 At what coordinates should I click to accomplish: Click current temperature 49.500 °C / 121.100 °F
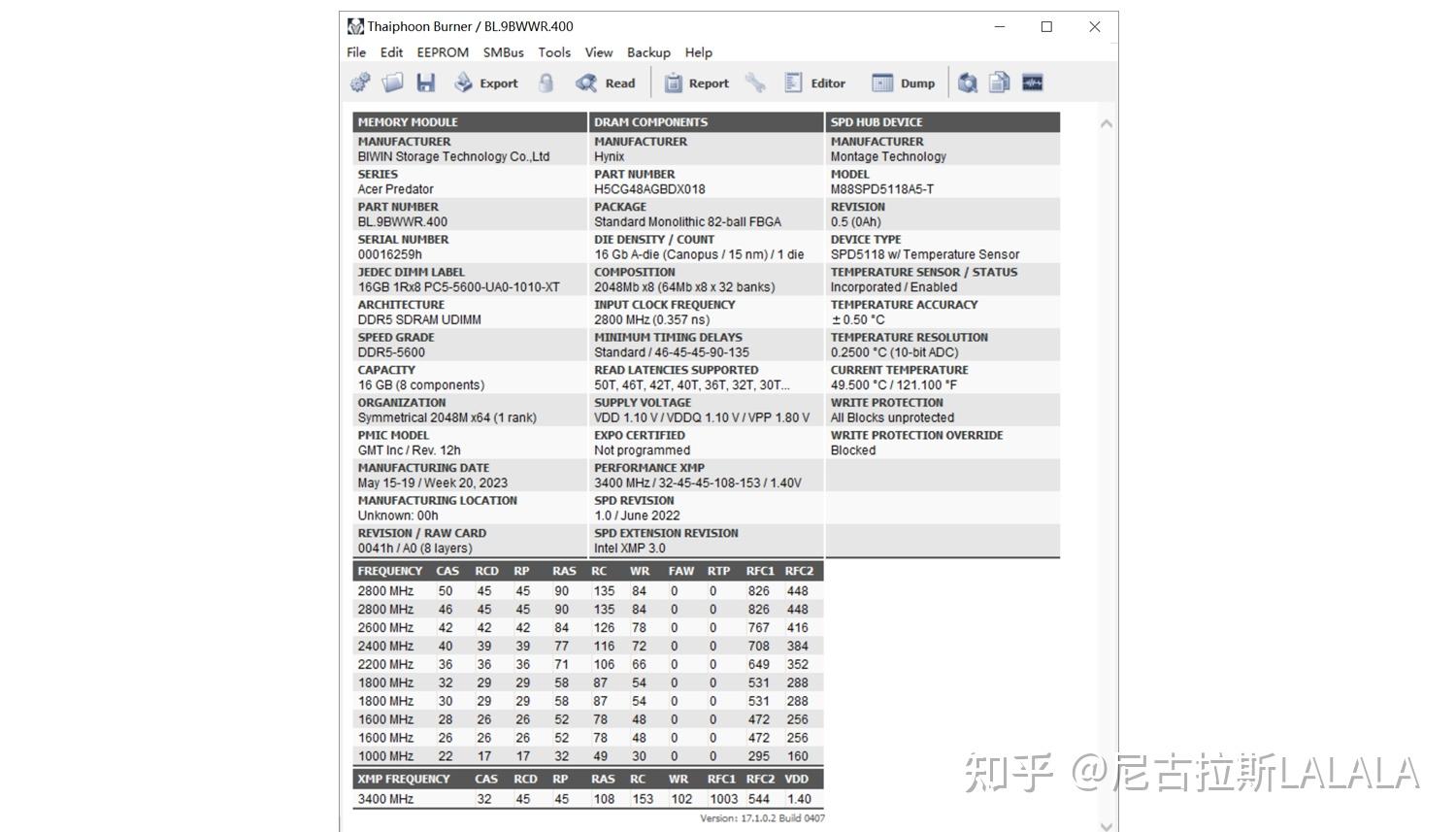point(893,385)
